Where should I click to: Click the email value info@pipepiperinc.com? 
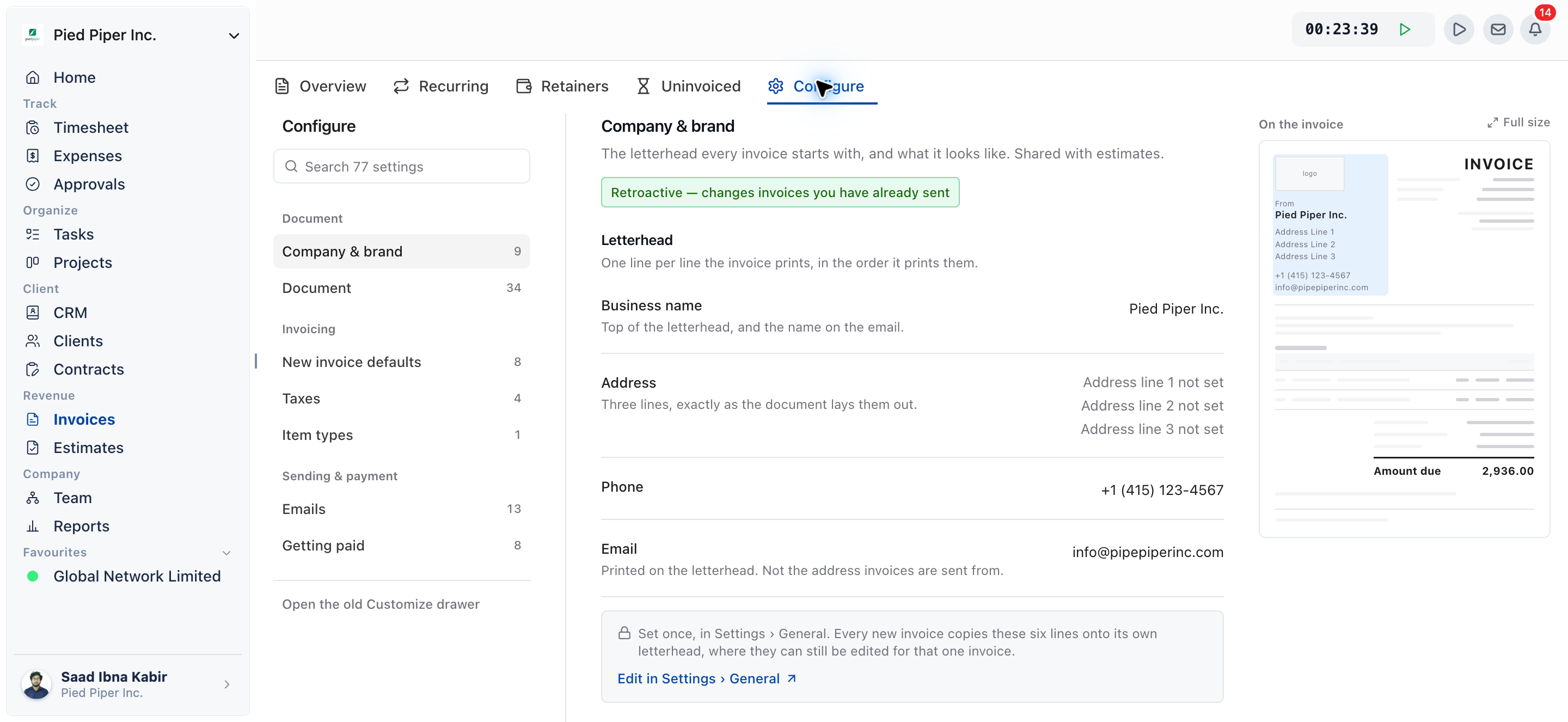coord(1147,552)
